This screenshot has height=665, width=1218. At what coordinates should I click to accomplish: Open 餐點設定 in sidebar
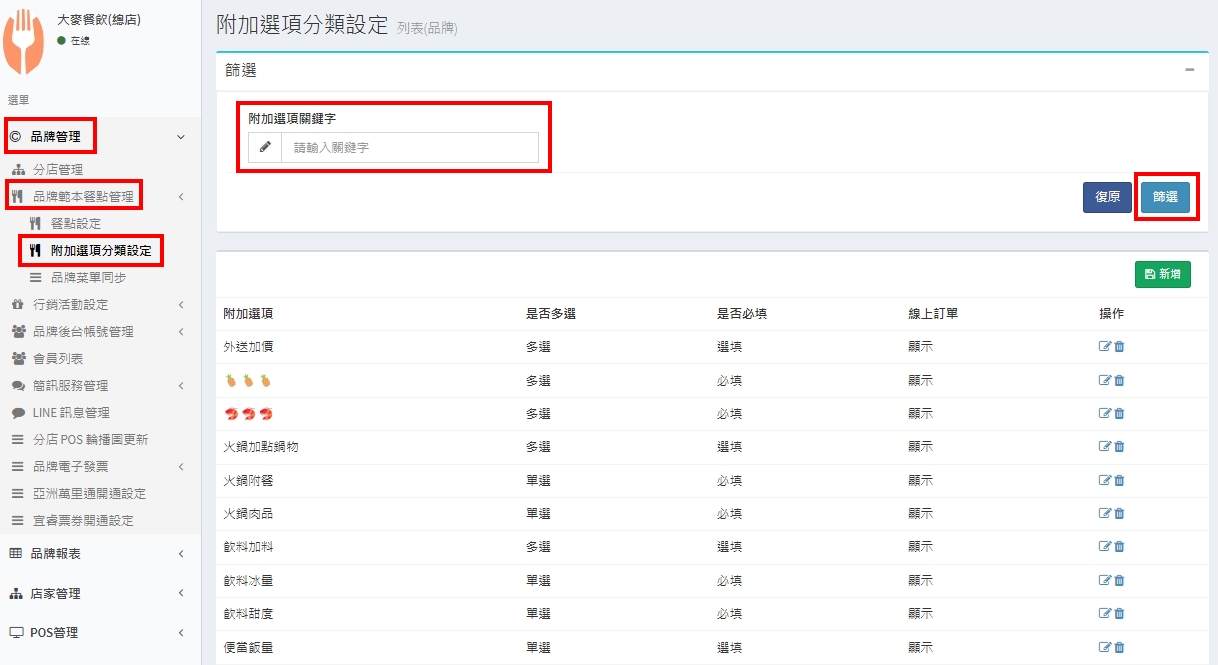76,223
